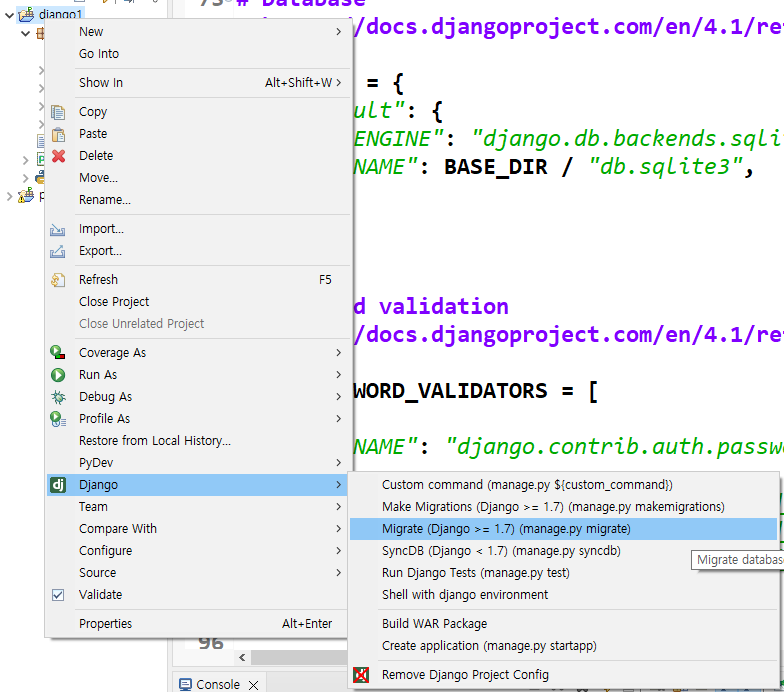Open the Run As submenu arrow
Screen dimensions: 784x692
(338, 374)
